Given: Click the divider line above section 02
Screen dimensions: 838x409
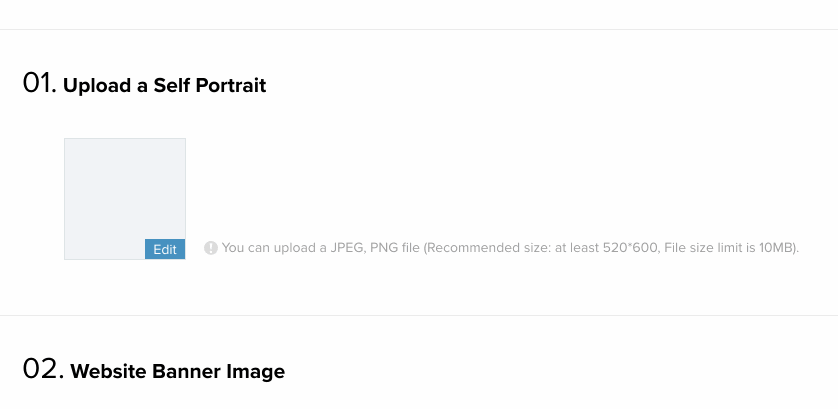Looking at the screenshot, I should 419,316.
